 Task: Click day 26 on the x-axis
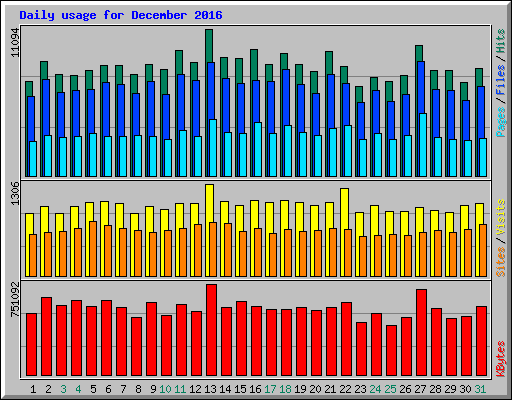coord(405,389)
